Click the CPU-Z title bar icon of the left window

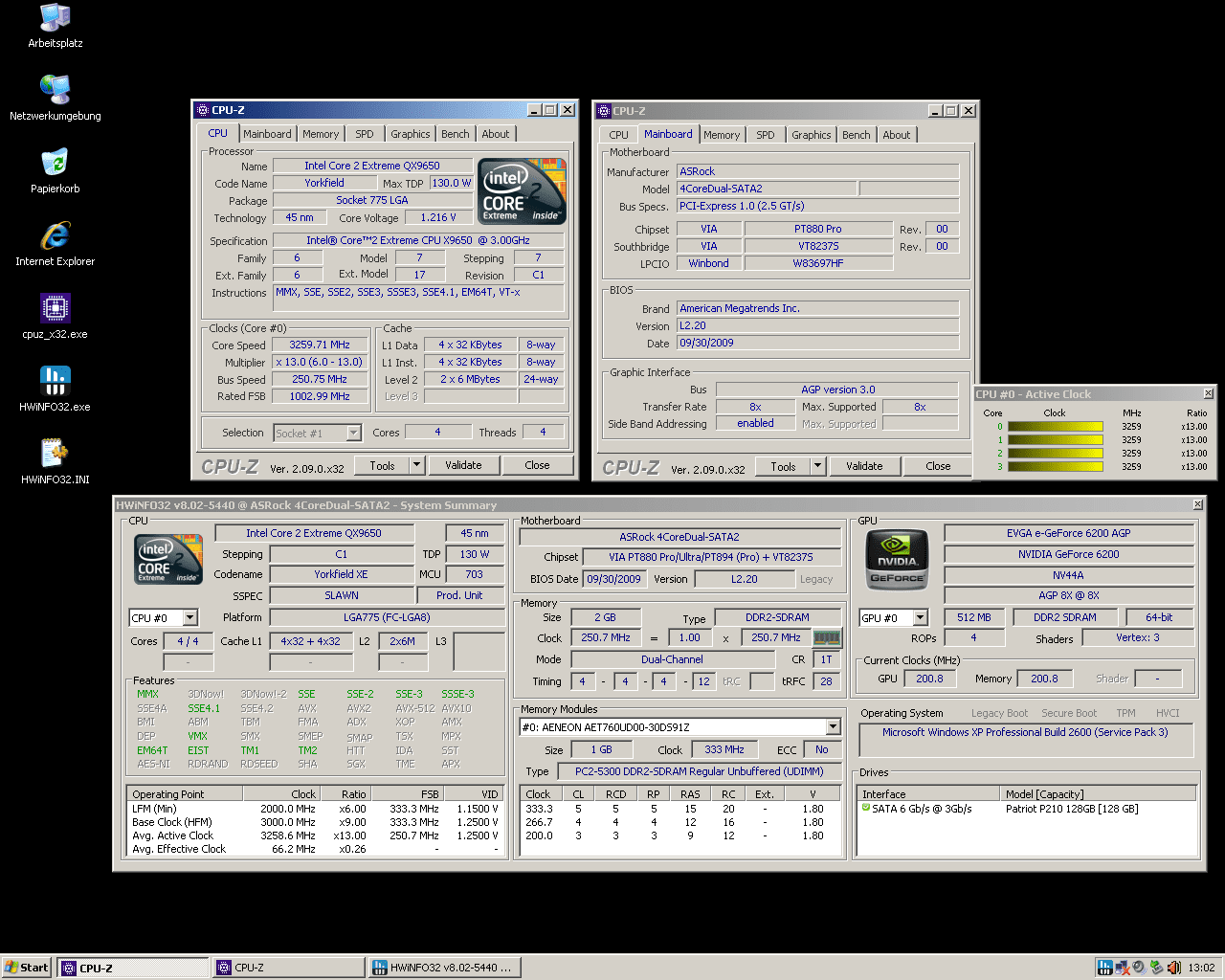203,110
